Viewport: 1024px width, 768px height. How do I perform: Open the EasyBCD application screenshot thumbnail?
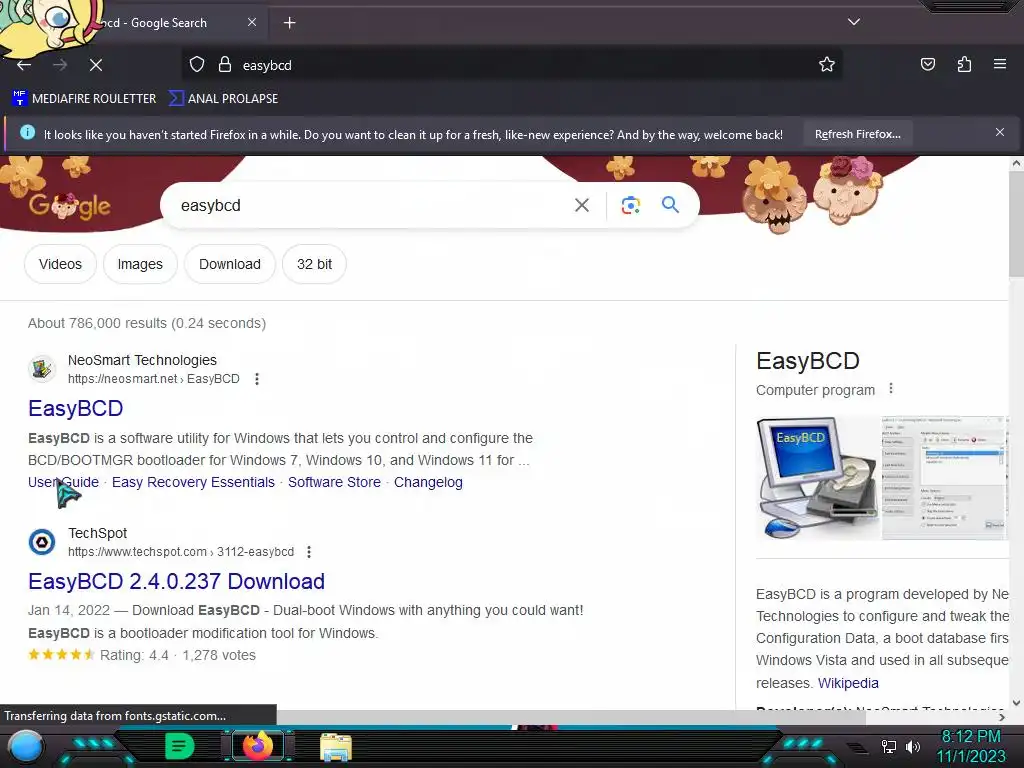pos(945,477)
